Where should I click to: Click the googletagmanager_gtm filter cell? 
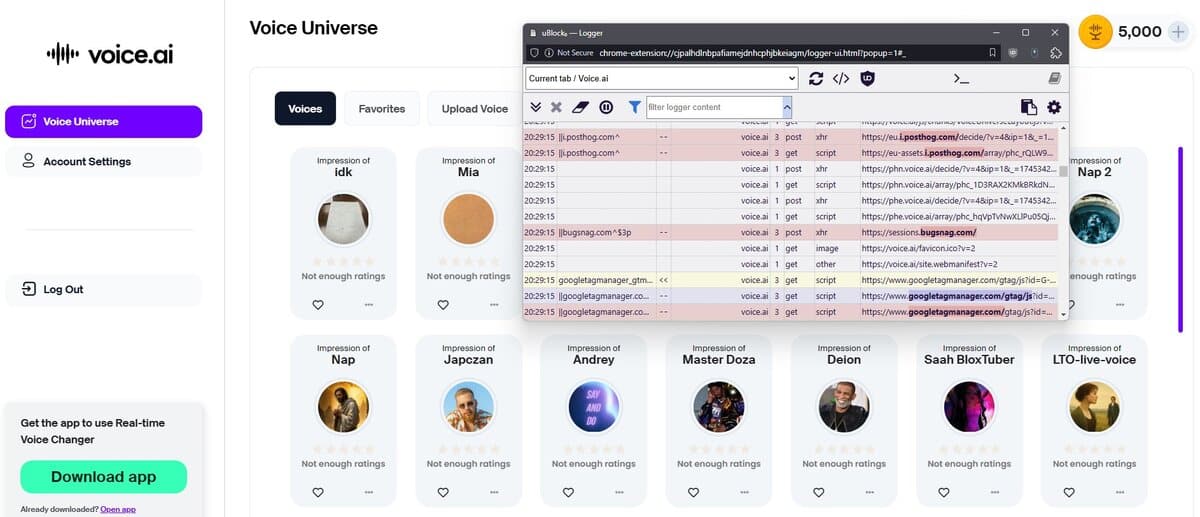point(605,281)
